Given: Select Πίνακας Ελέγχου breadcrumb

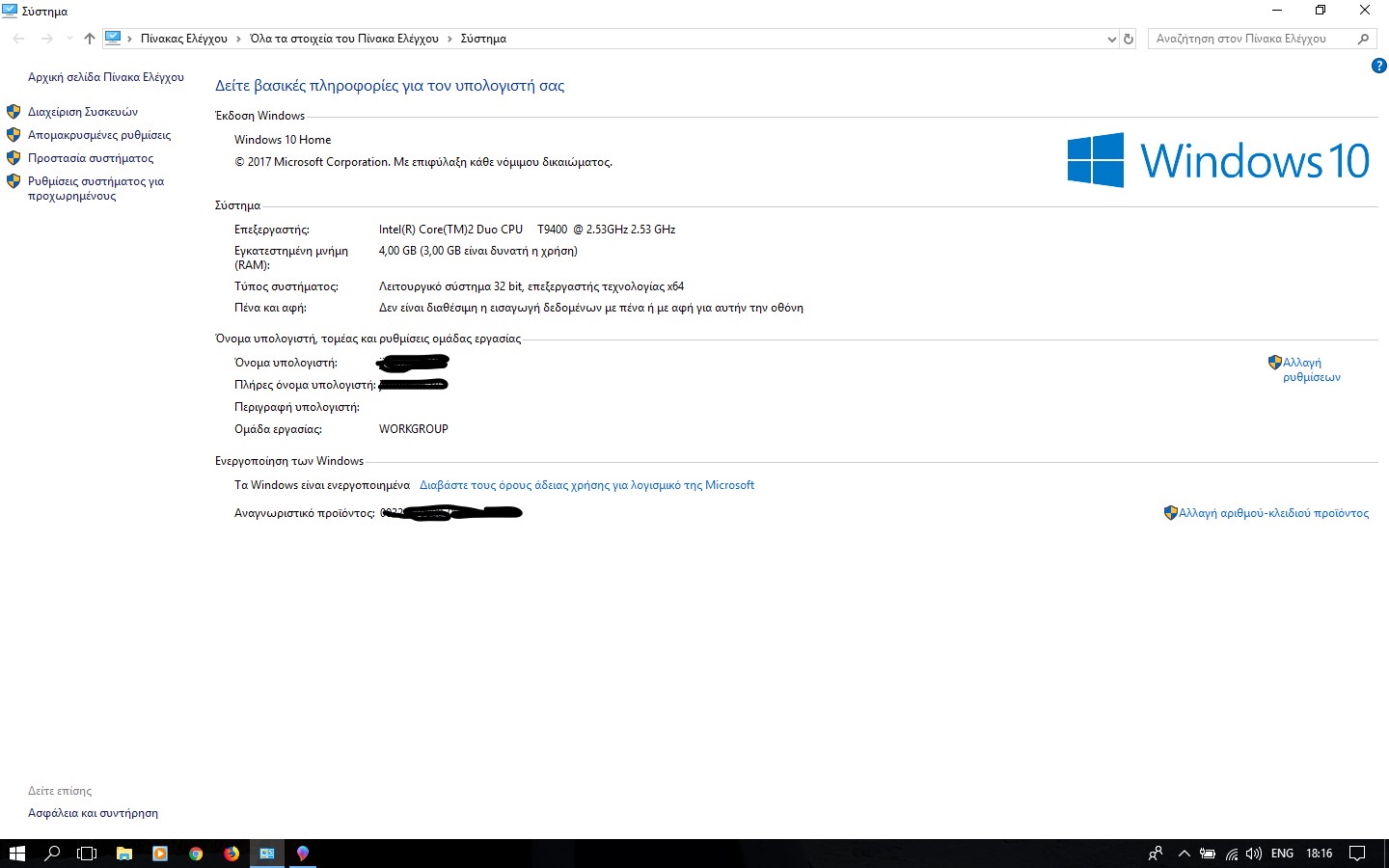Looking at the screenshot, I should pos(184,39).
